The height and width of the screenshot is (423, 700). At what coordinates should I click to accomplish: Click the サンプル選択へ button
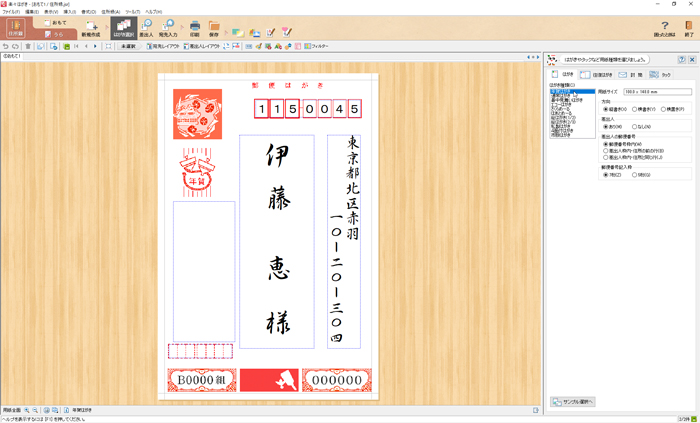pos(573,401)
